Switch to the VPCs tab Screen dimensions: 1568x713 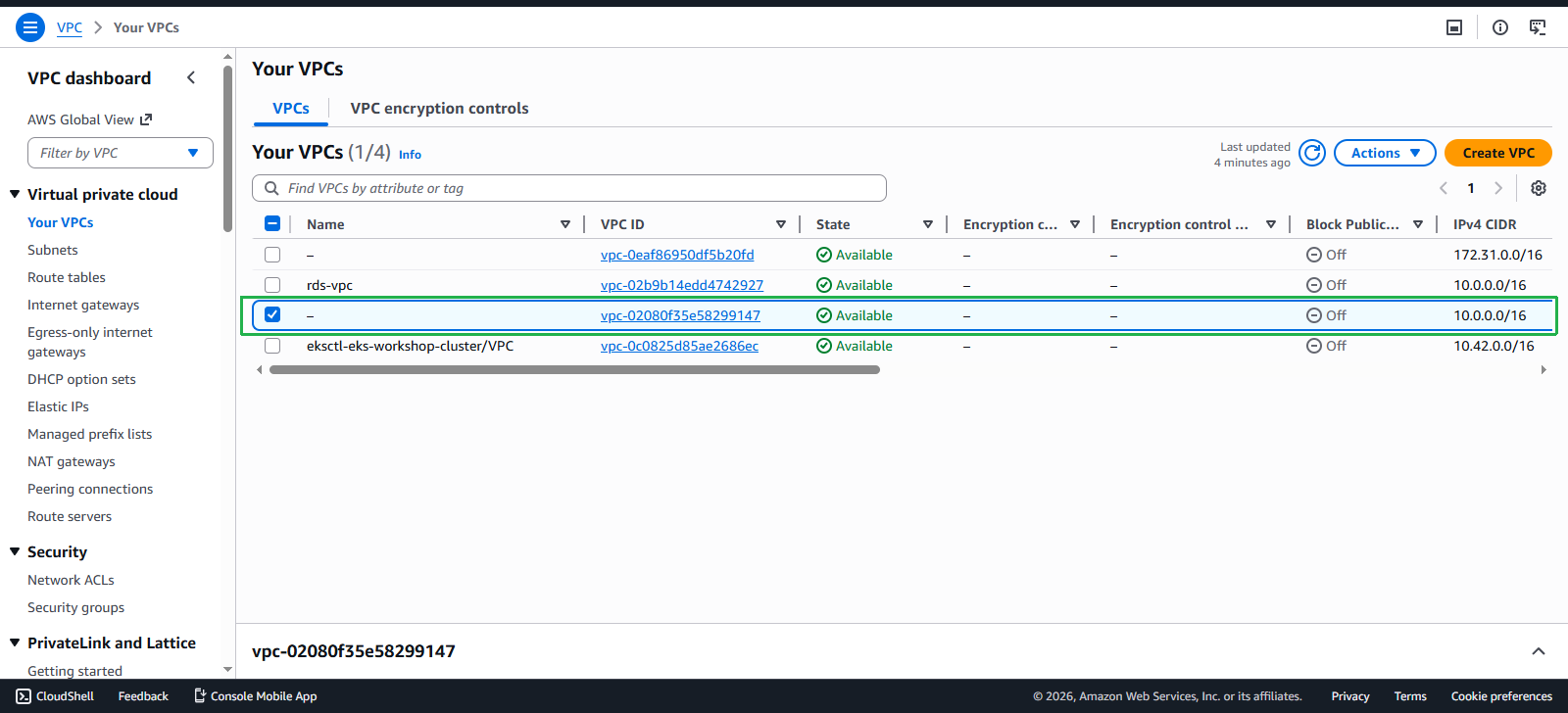click(x=291, y=109)
